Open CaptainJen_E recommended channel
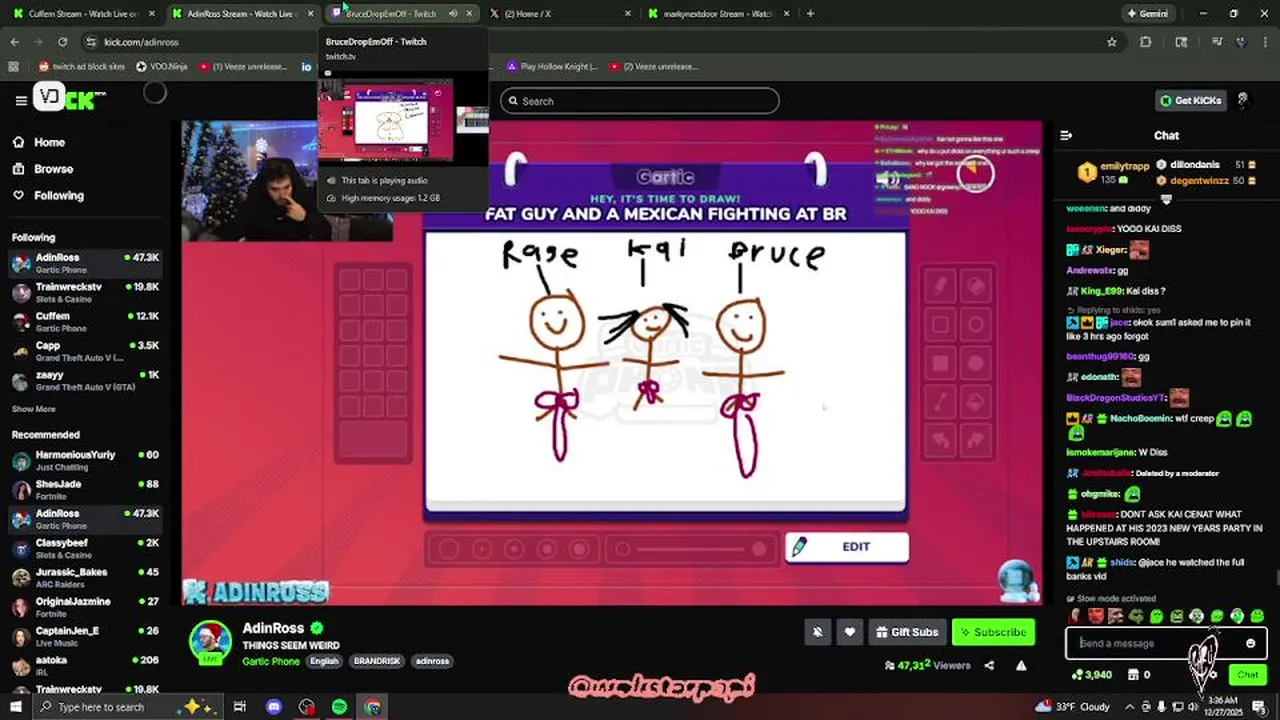The width and height of the screenshot is (1280, 720). click(86, 636)
